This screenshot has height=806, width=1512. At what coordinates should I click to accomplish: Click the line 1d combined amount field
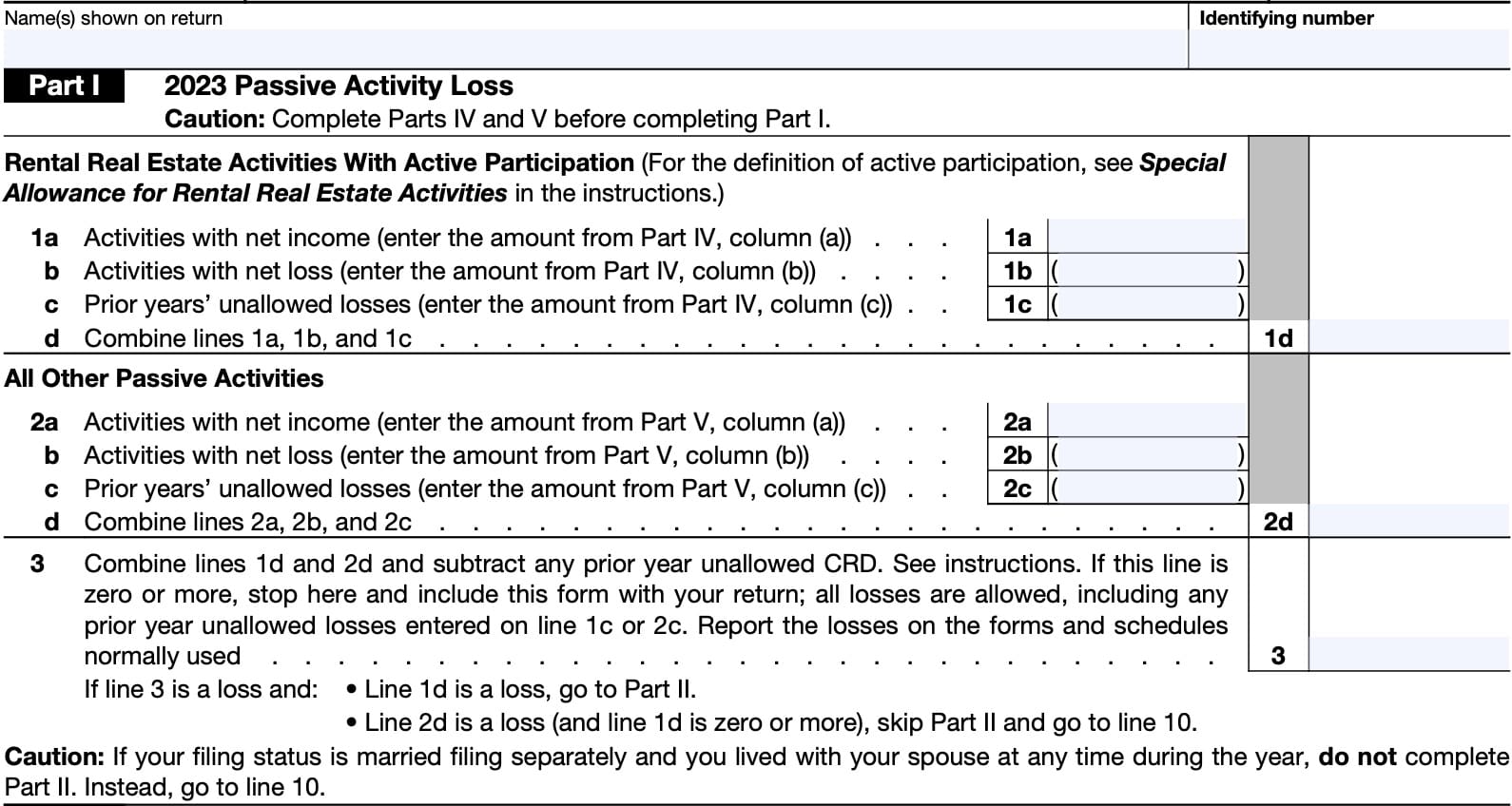[x=1408, y=337]
